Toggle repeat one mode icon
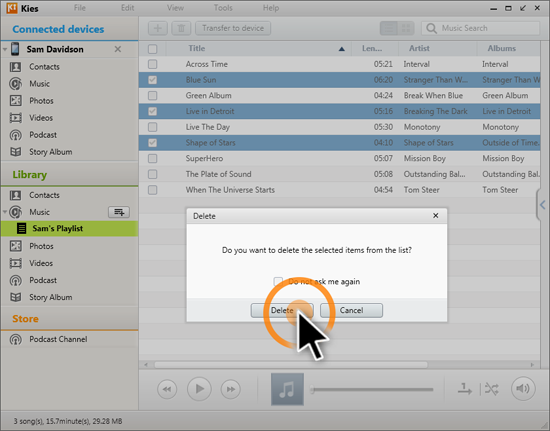Viewport: 550px width, 431px height. (464, 389)
